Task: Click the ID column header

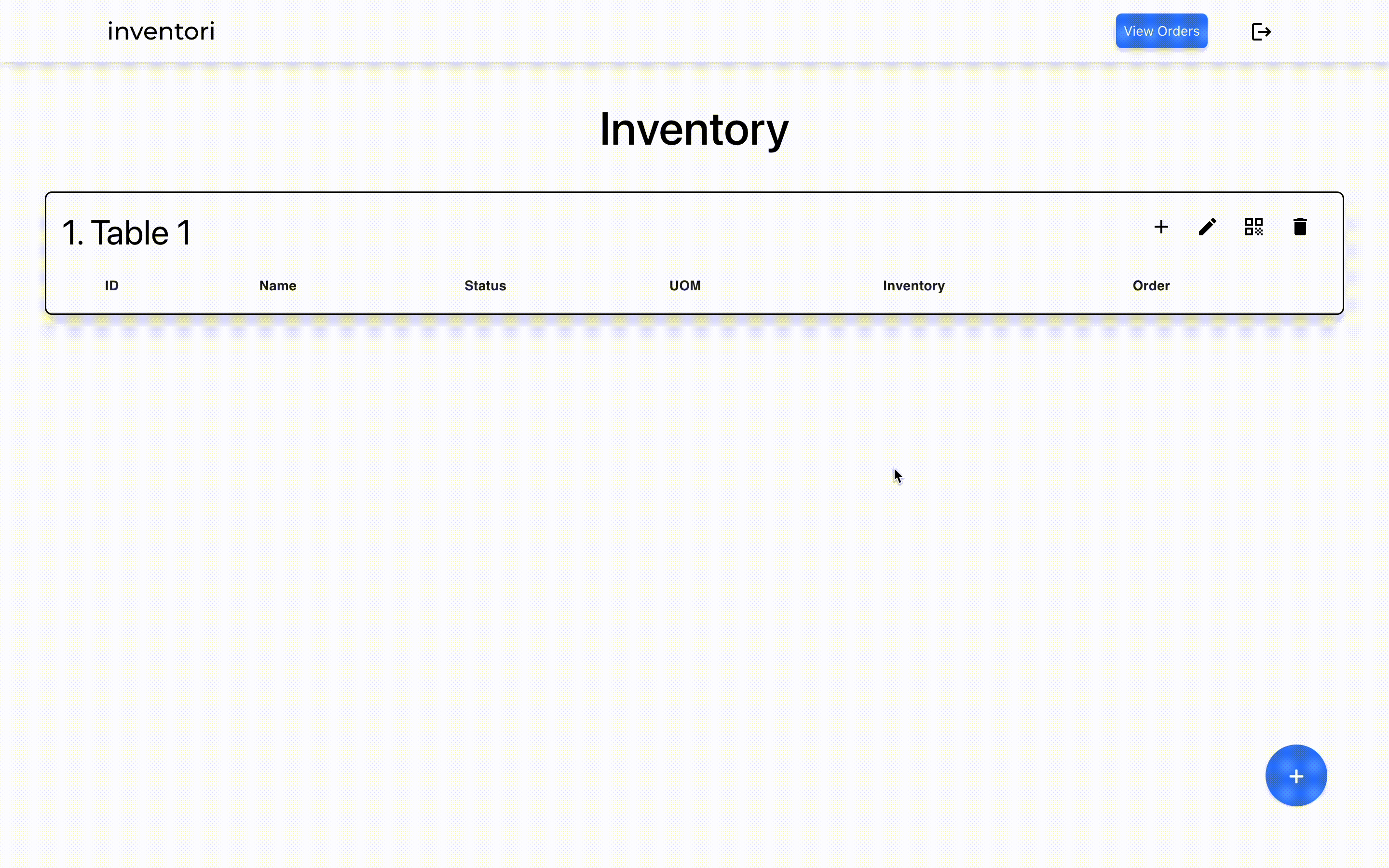Action: [112, 286]
